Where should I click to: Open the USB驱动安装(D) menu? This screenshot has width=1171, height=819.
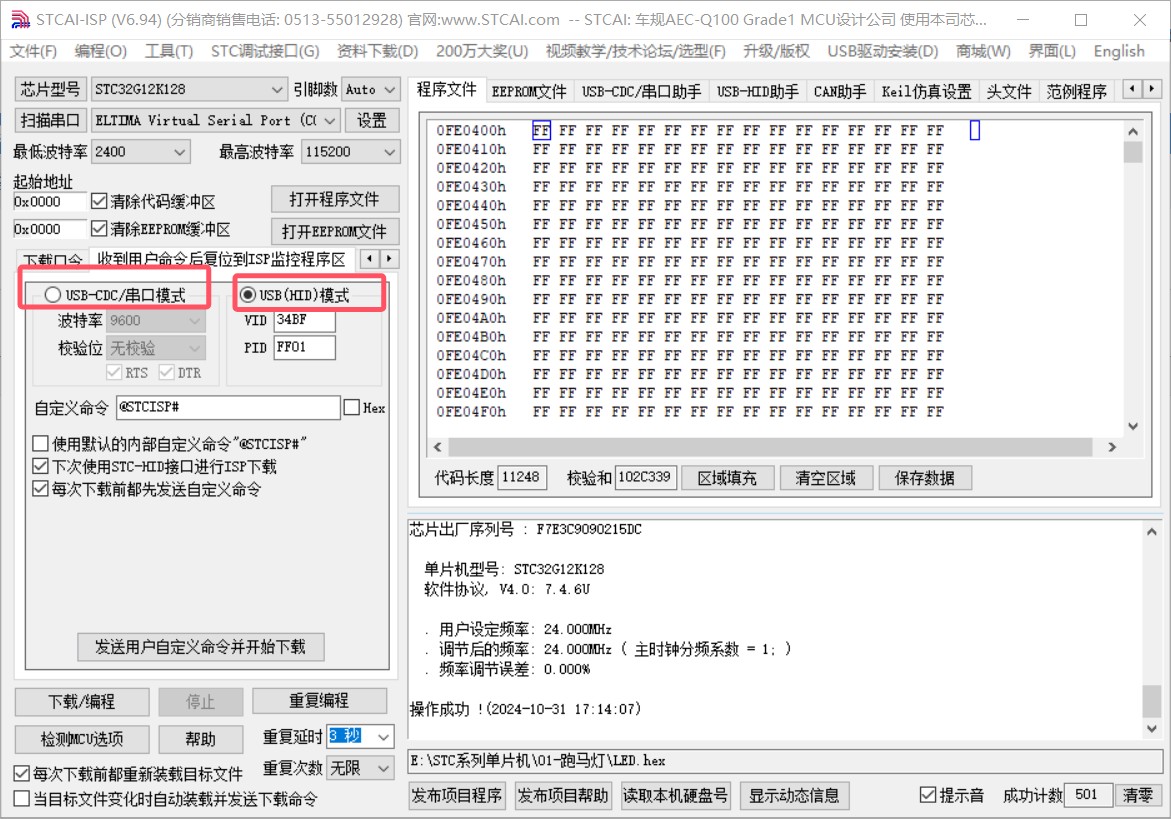[x=882, y=51]
